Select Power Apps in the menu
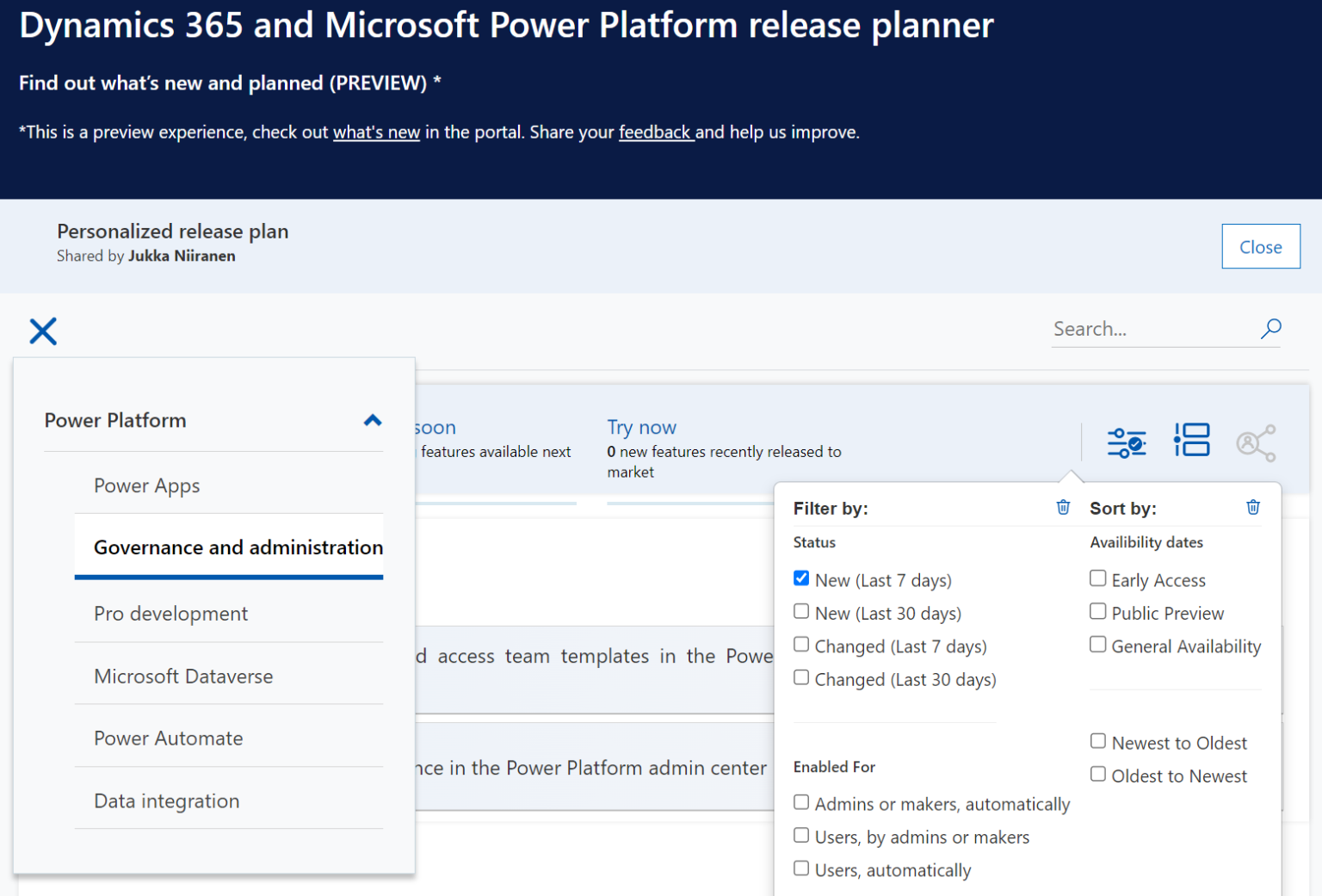 [x=229, y=485]
